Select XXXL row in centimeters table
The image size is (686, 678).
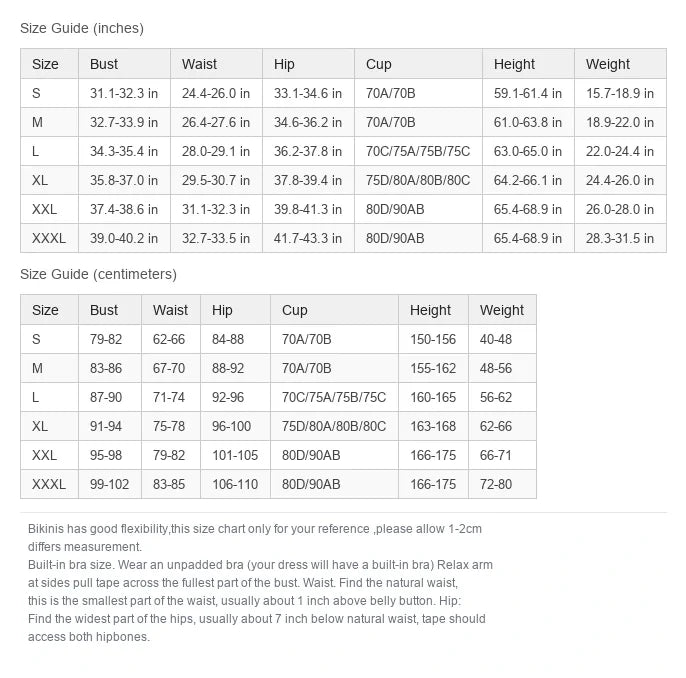[x=278, y=484]
